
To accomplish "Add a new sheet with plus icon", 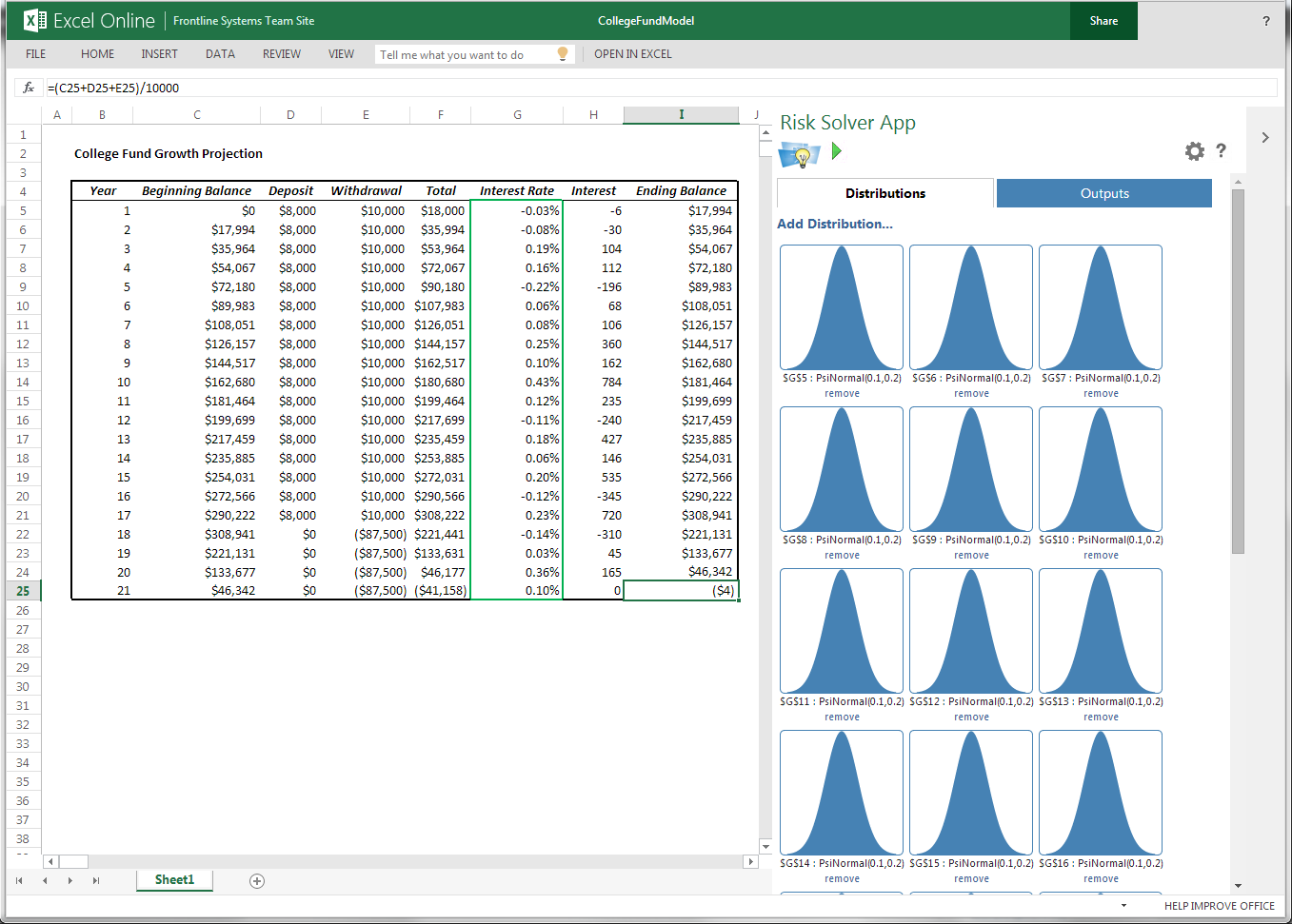I will point(256,881).
